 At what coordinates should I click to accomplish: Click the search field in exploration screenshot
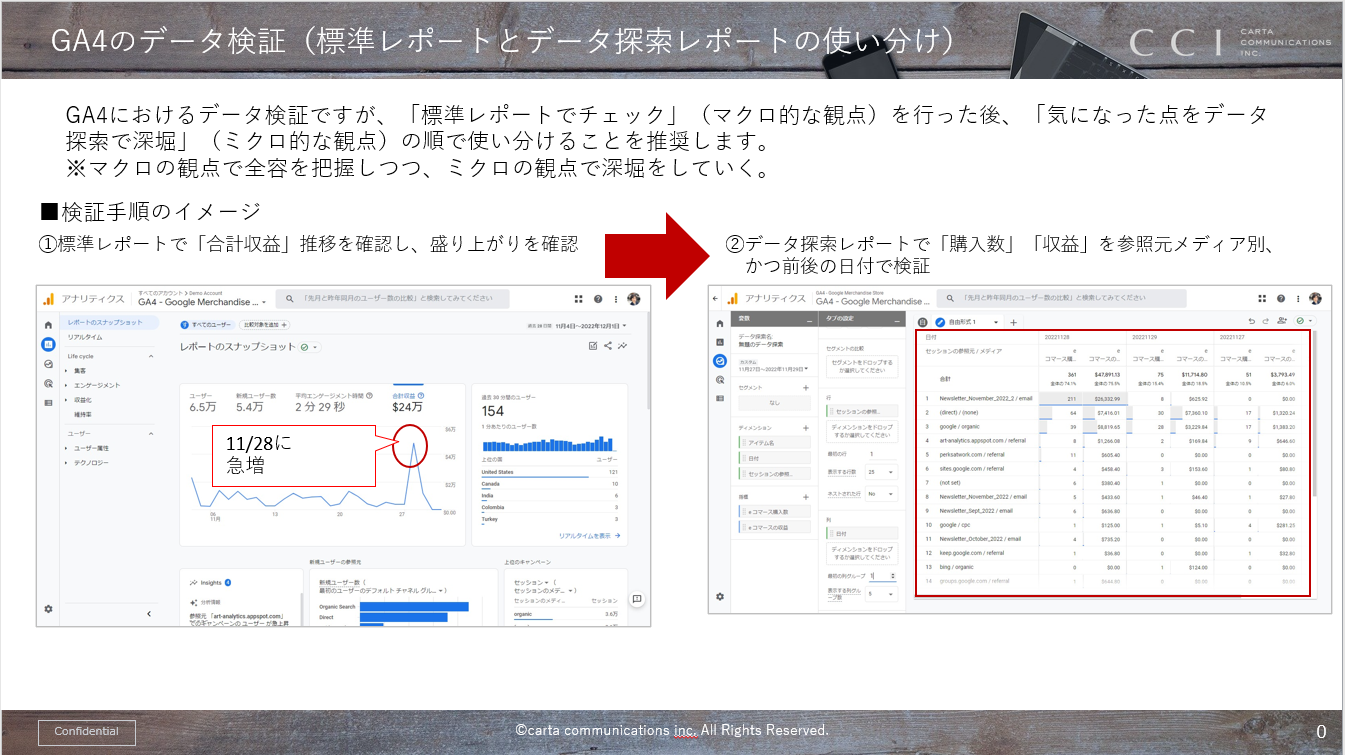[1061, 298]
